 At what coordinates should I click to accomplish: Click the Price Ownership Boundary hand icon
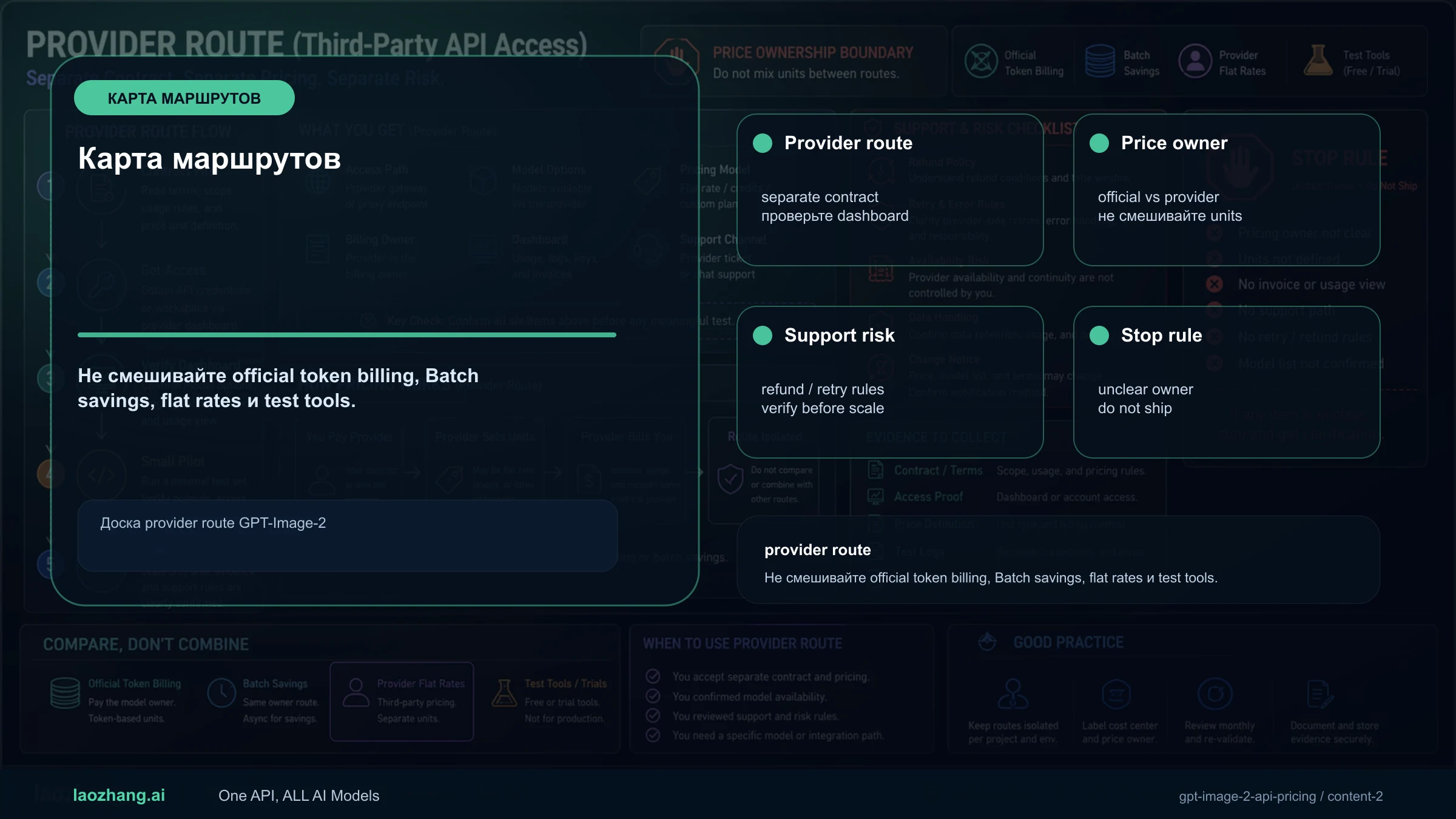(676, 62)
